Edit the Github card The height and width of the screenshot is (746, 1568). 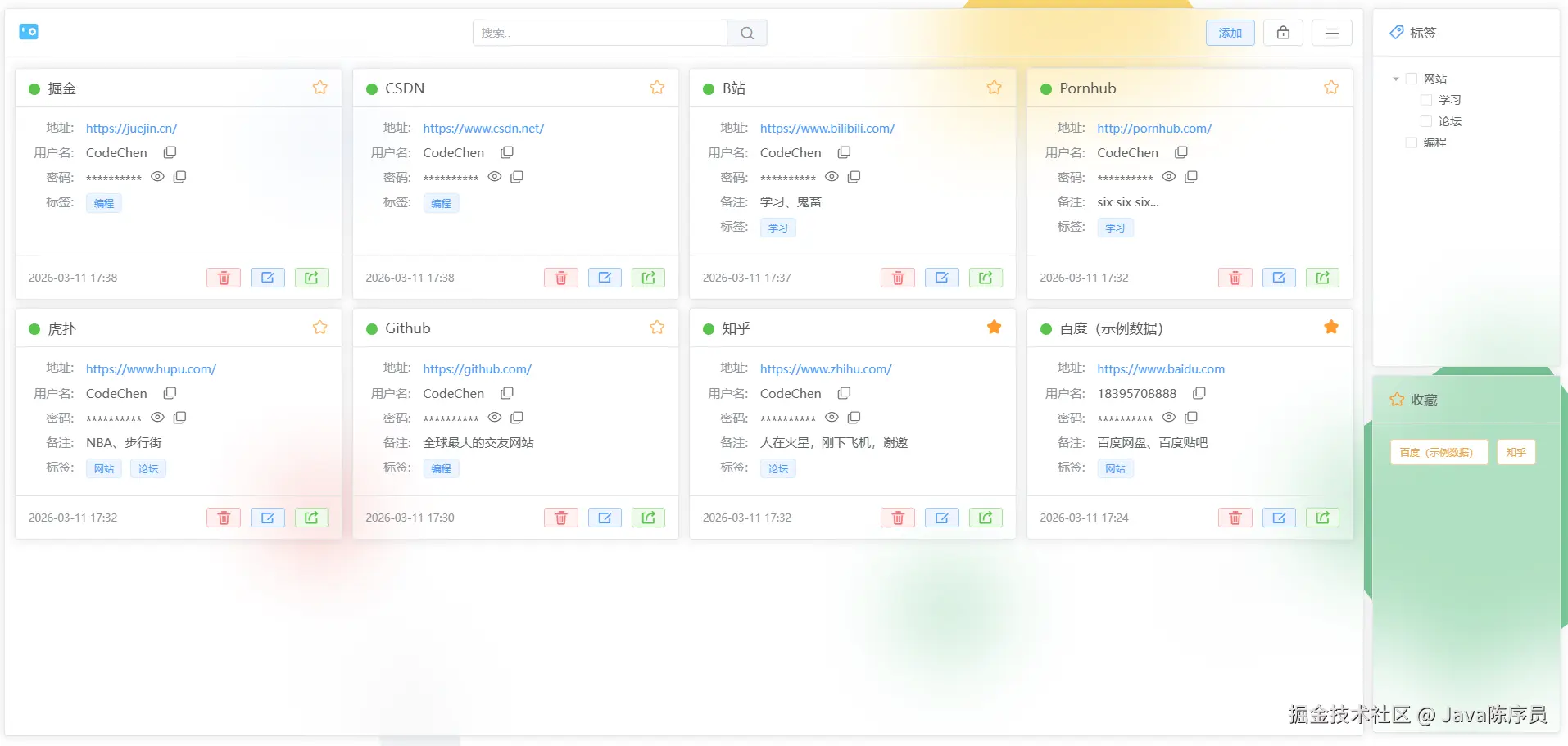[605, 518]
